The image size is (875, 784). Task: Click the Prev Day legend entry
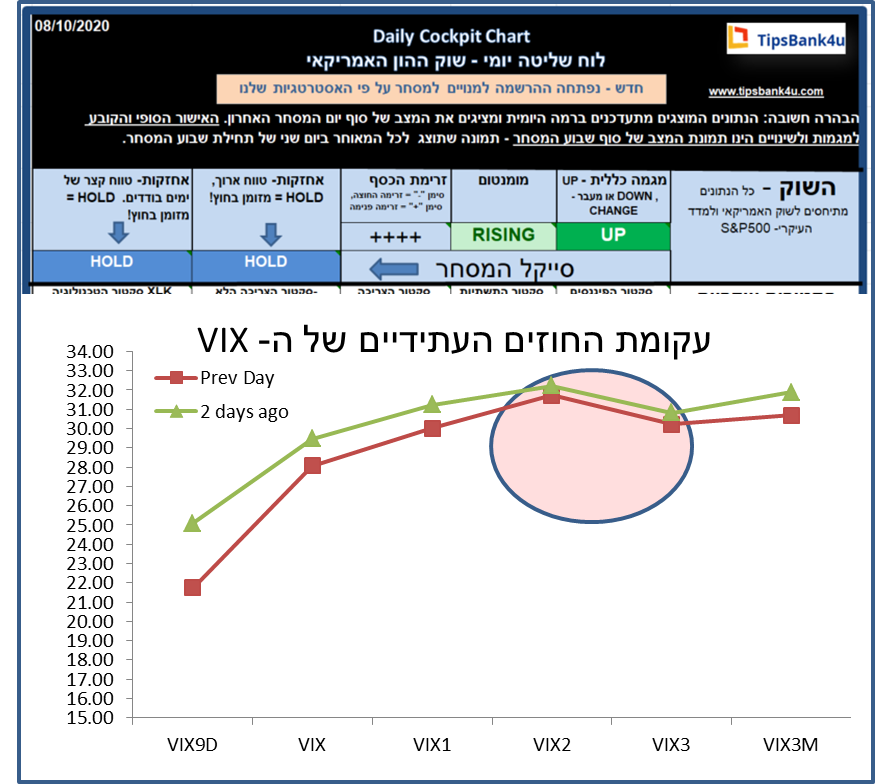(x=214, y=378)
